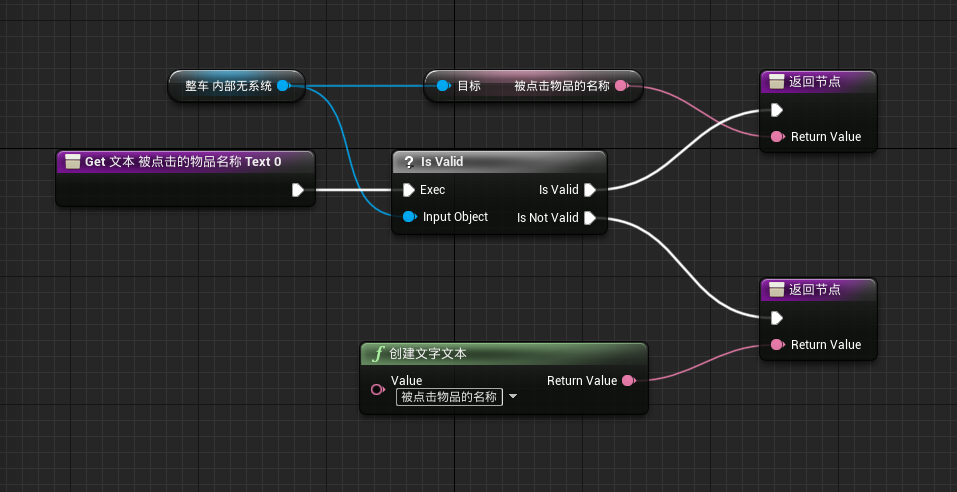This screenshot has width=957, height=492.
Task: Select the 整车 内部无系统 variable node label
Action: tap(228, 86)
